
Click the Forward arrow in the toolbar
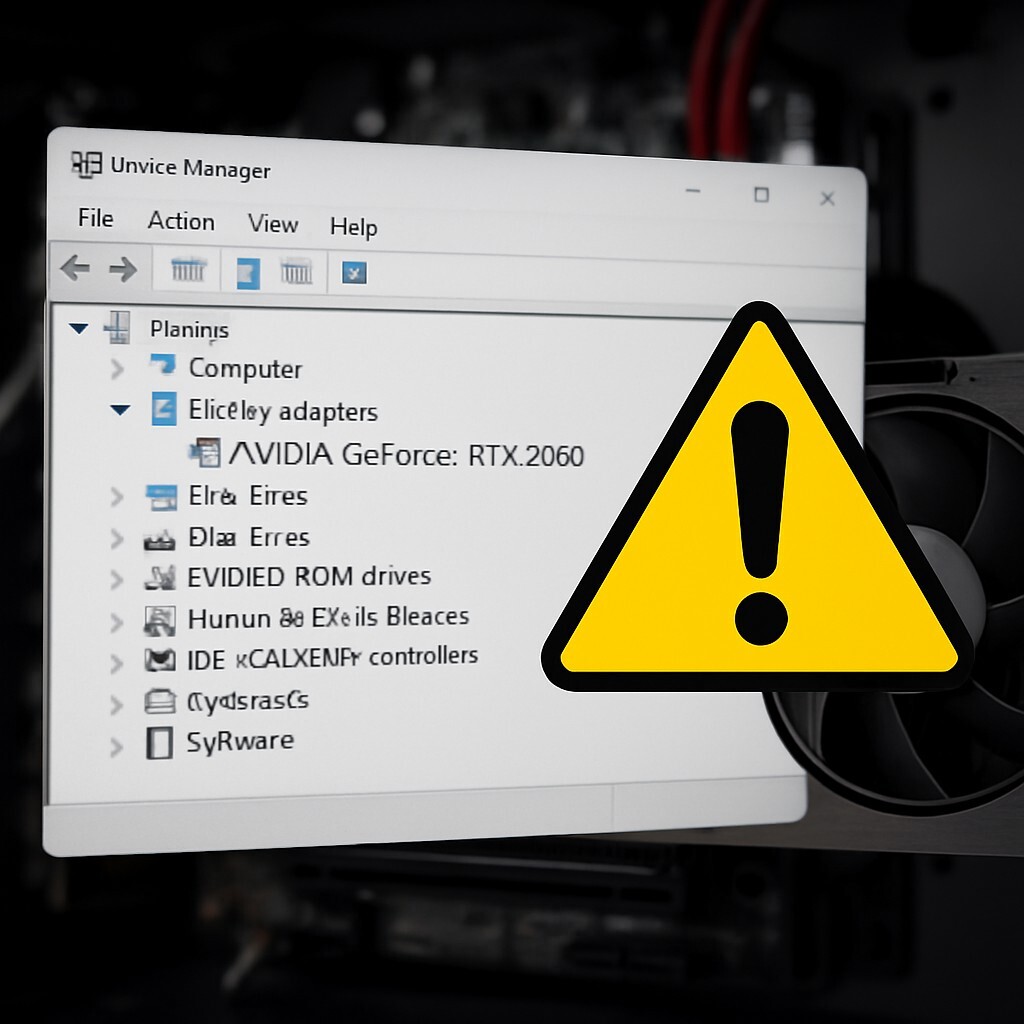click(x=123, y=269)
